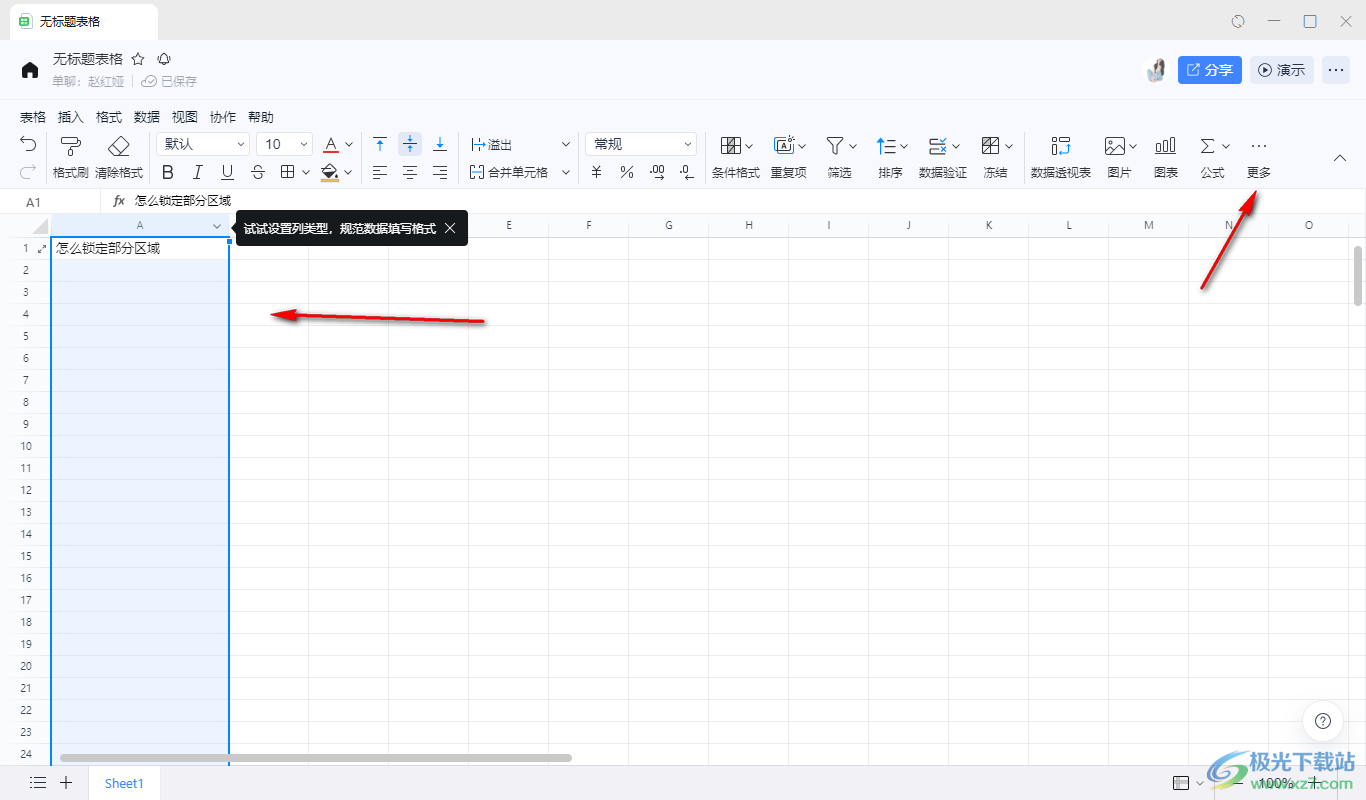This screenshot has width=1366, height=800.
Task: Open column A header dropdown arrow
Action: coord(217,226)
